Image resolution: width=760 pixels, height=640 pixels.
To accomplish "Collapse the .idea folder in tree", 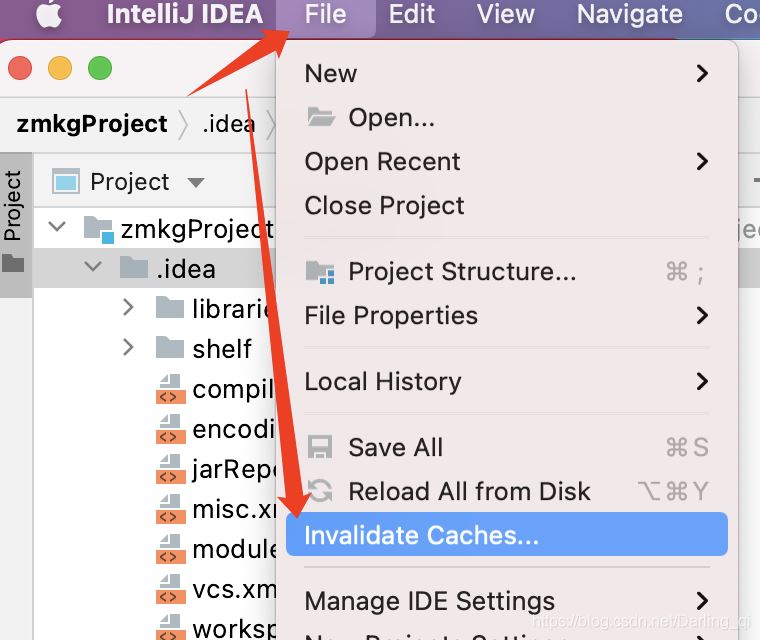I will click(93, 268).
